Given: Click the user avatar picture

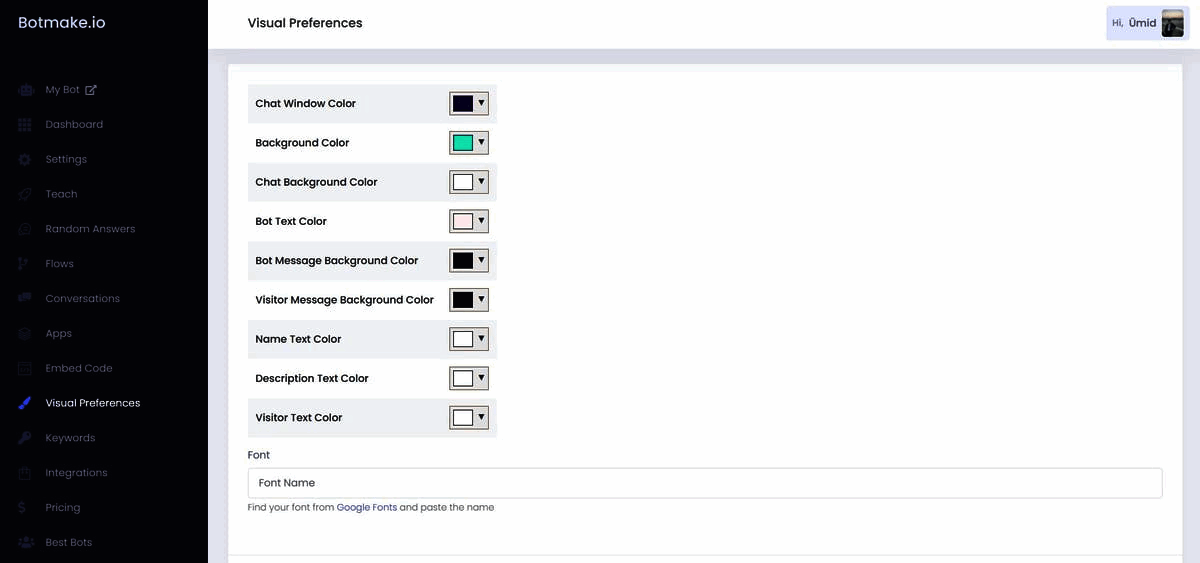Looking at the screenshot, I should pos(1173,23).
